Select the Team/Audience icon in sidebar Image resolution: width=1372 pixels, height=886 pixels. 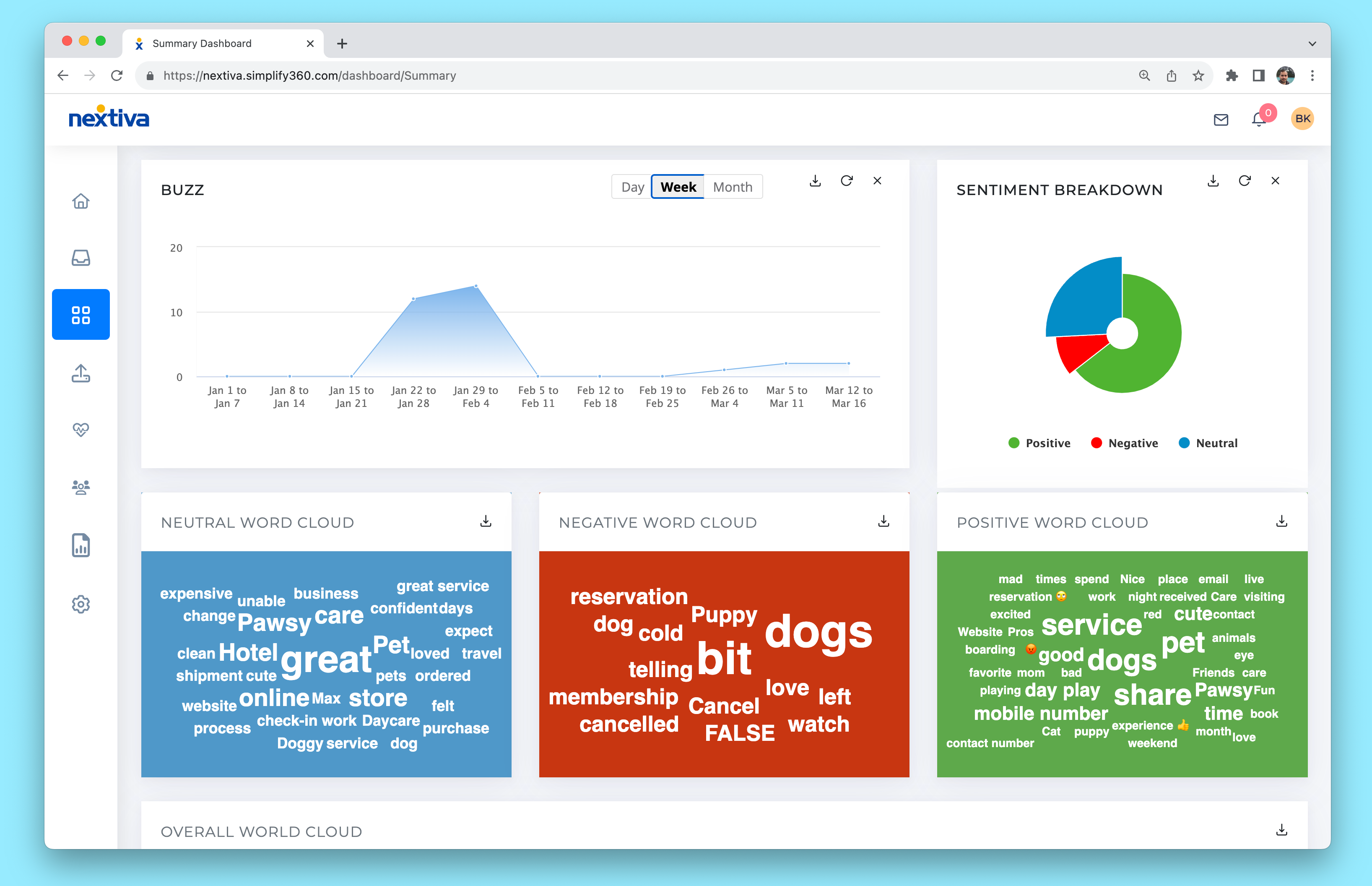80,487
